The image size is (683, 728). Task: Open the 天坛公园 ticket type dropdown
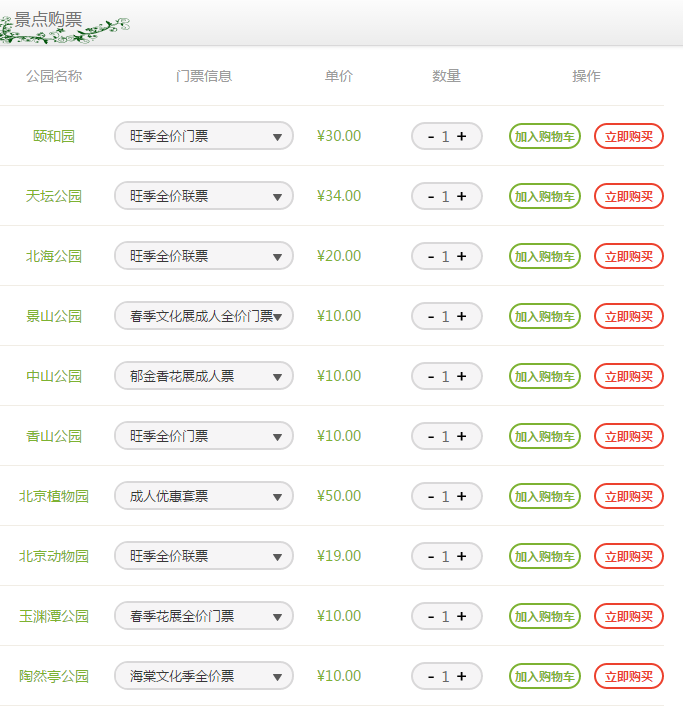coord(204,196)
